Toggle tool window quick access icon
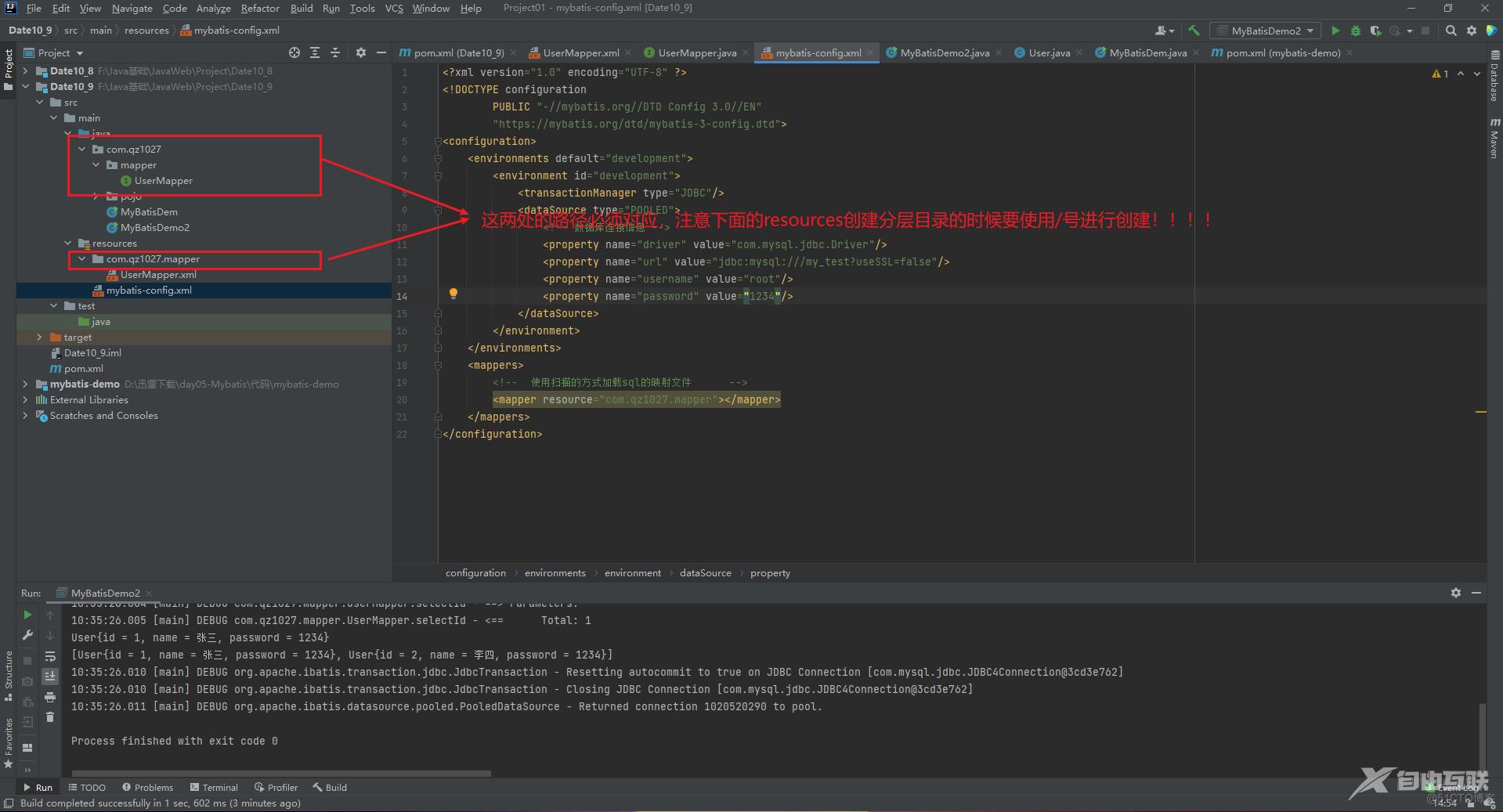 pyautogui.click(x=8, y=803)
